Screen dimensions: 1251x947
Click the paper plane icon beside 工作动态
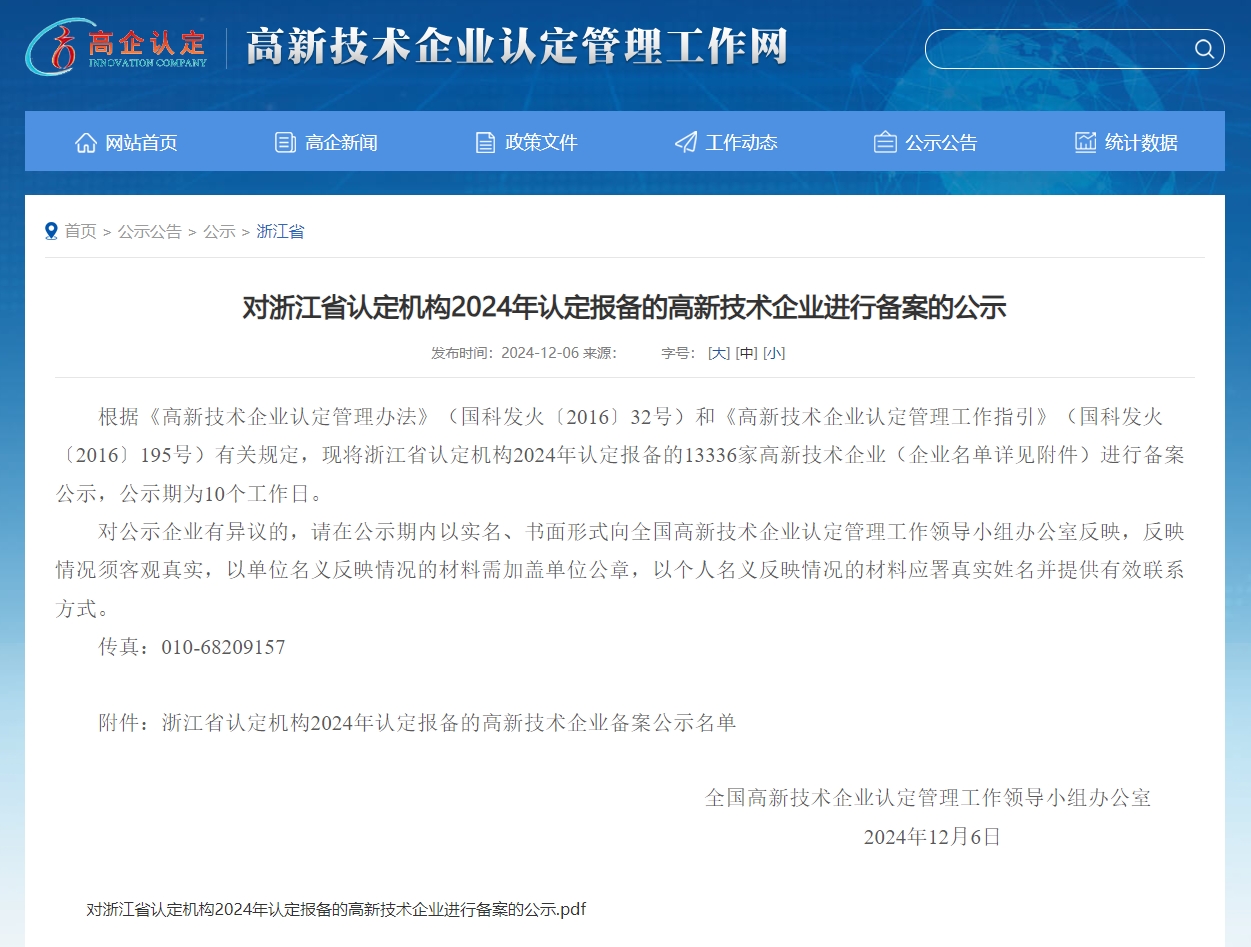[x=685, y=142]
